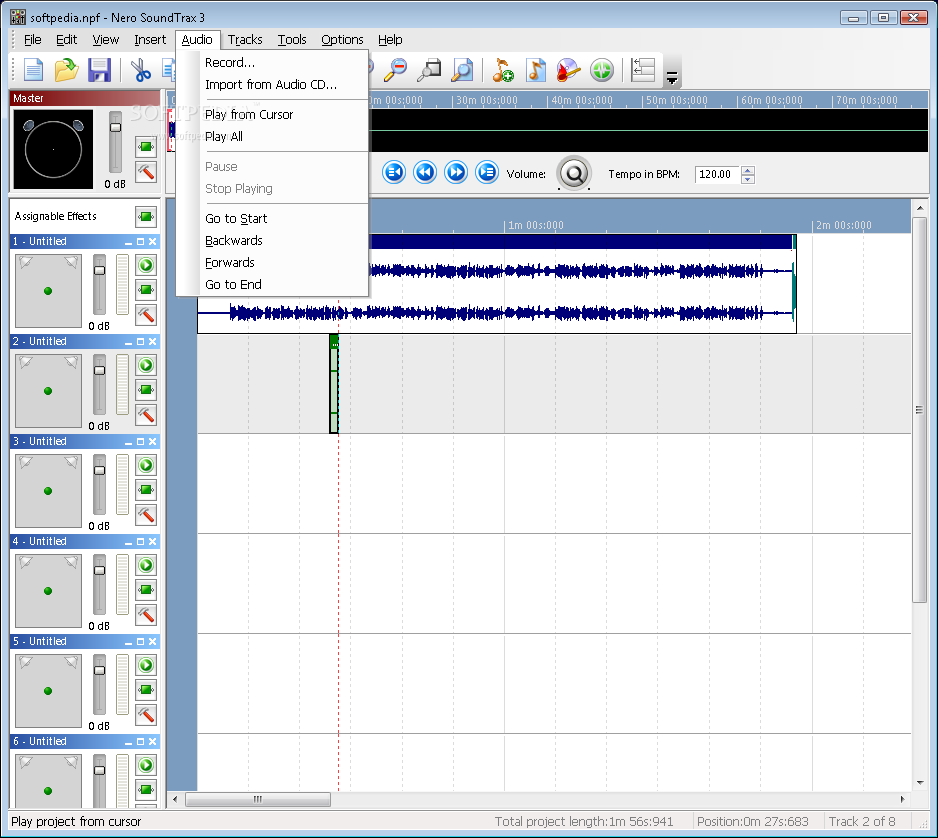Screen dimensions: 938x838
Task: Click the track 2 effects green icon
Action: tap(146, 390)
